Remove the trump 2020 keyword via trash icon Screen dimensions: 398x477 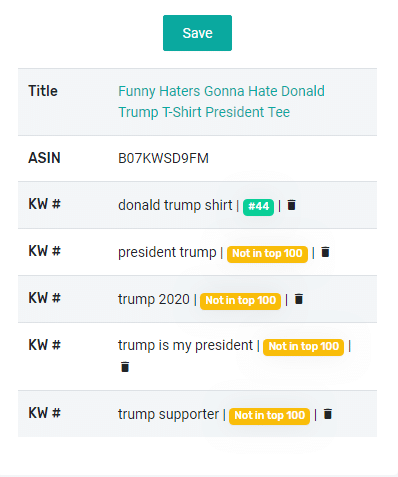299,299
